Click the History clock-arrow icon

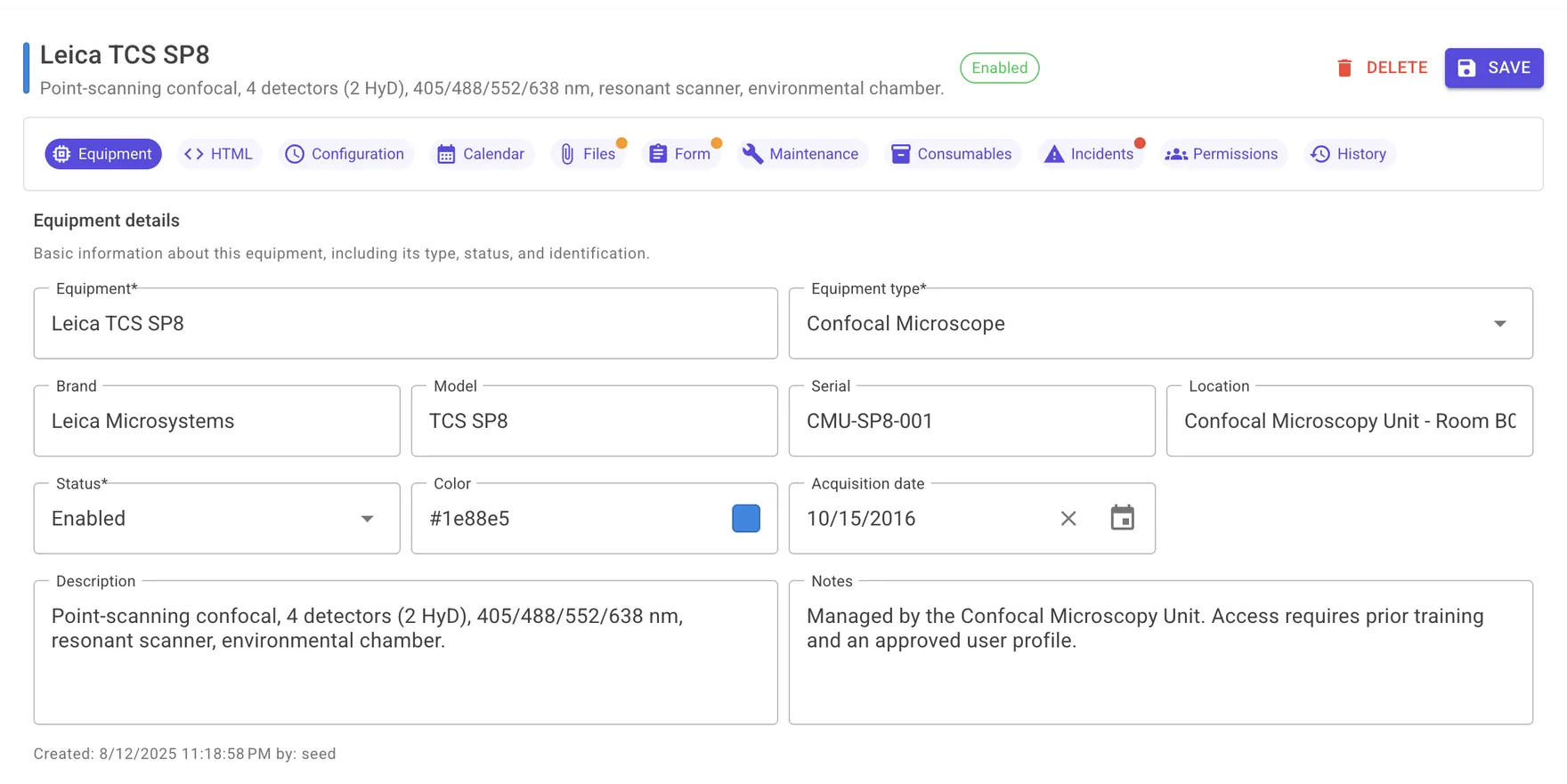coord(1320,154)
